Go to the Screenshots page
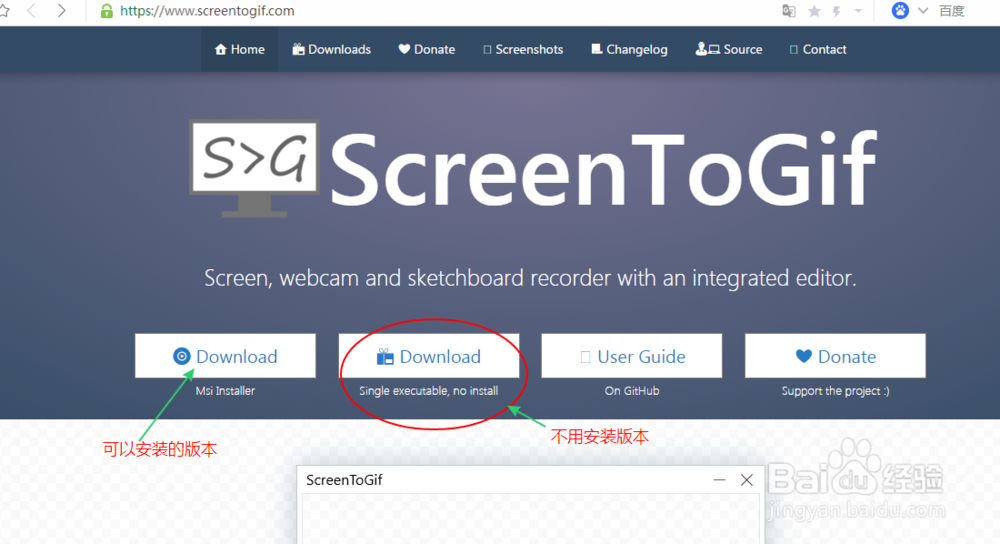 click(x=523, y=49)
